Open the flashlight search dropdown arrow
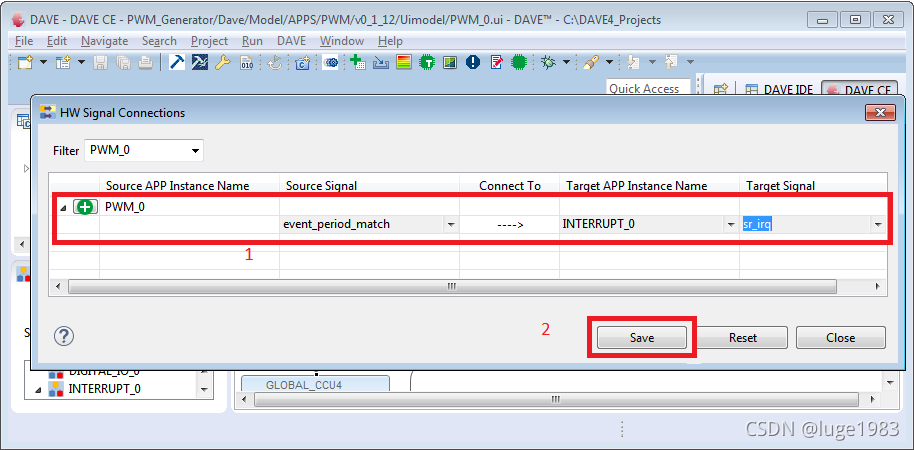 tap(609, 62)
